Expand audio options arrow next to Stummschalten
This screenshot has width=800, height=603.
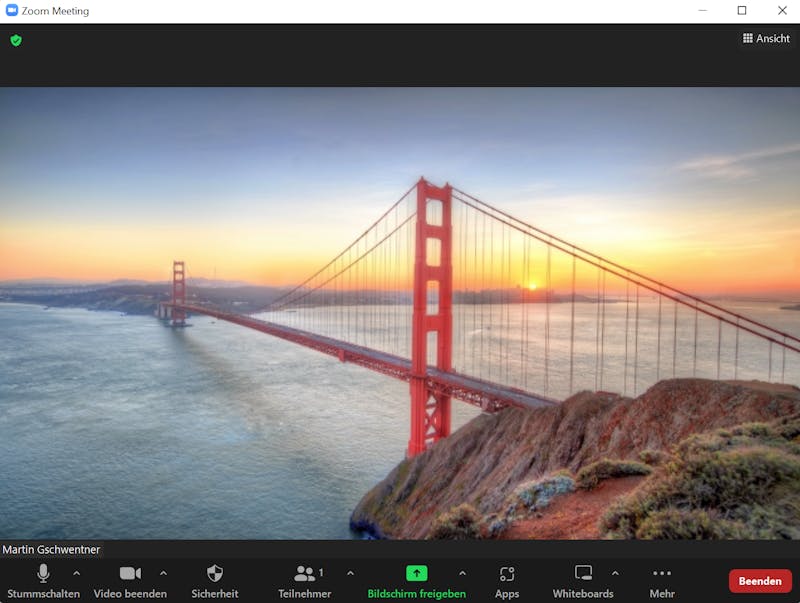[x=77, y=573]
